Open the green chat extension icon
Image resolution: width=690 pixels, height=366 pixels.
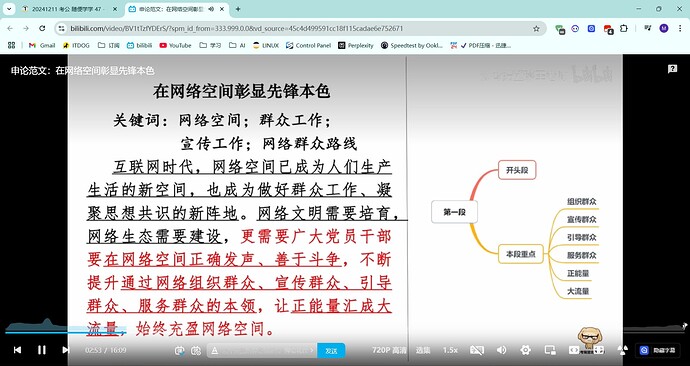click(560, 29)
